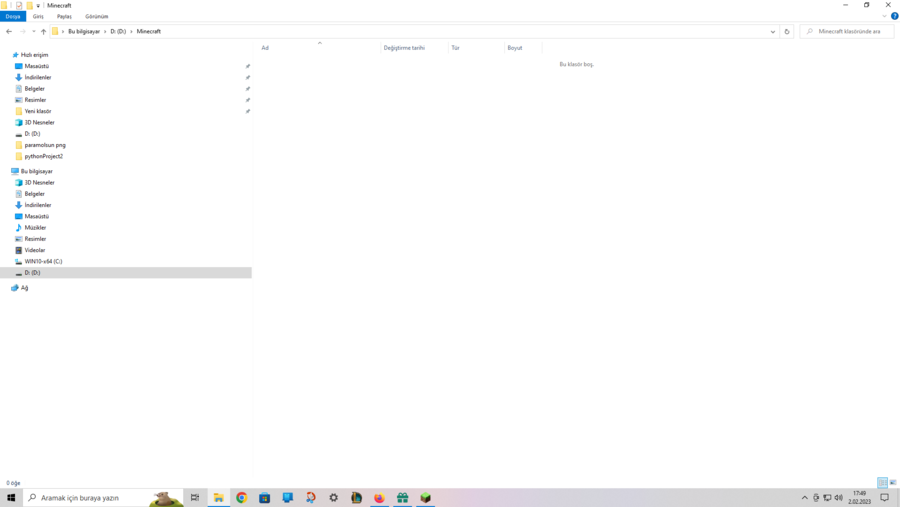Launch Google Chrome from taskbar
The width and height of the screenshot is (900, 507).
[x=242, y=498]
